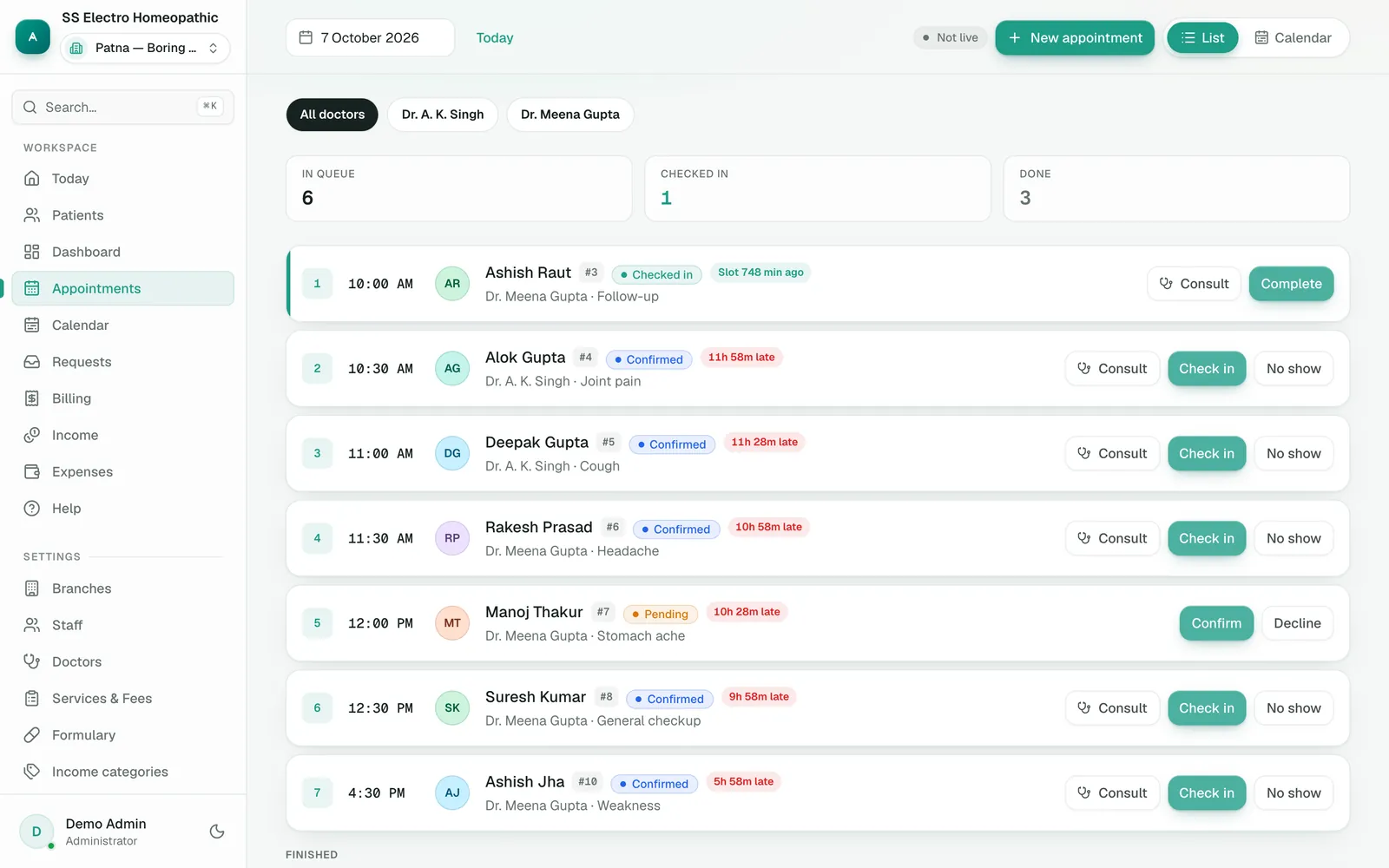The image size is (1389, 868).
Task: Open Calendar in sidebar workspace
Action: tap(122, 325)
